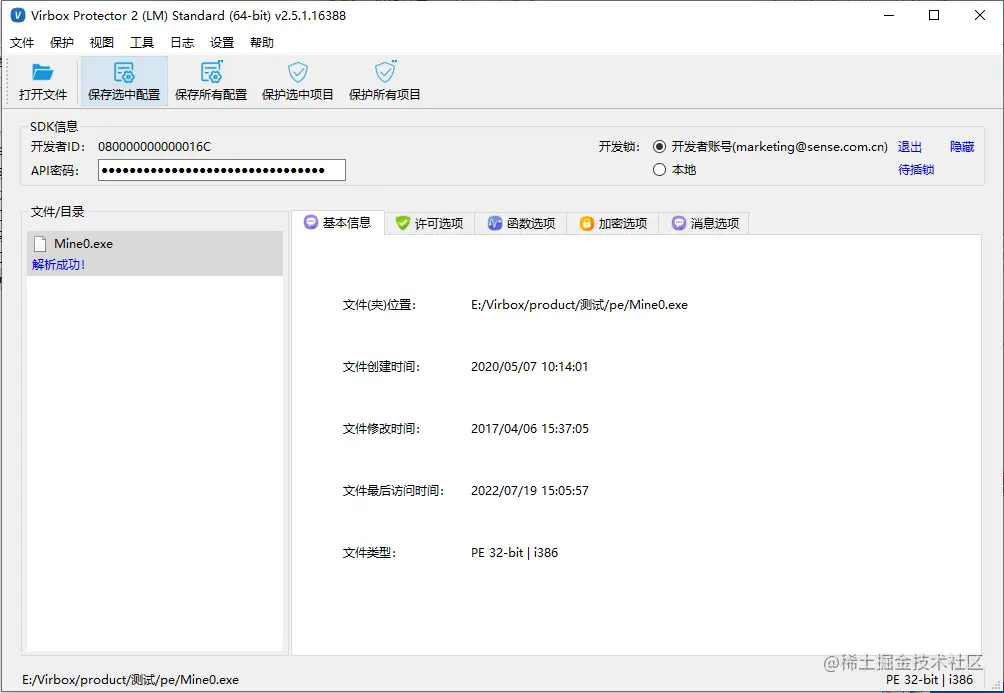Click status bar PE 32-bit | i386 indicator
The height and width of the screenshot is (693, 1004).
point(929,680)
